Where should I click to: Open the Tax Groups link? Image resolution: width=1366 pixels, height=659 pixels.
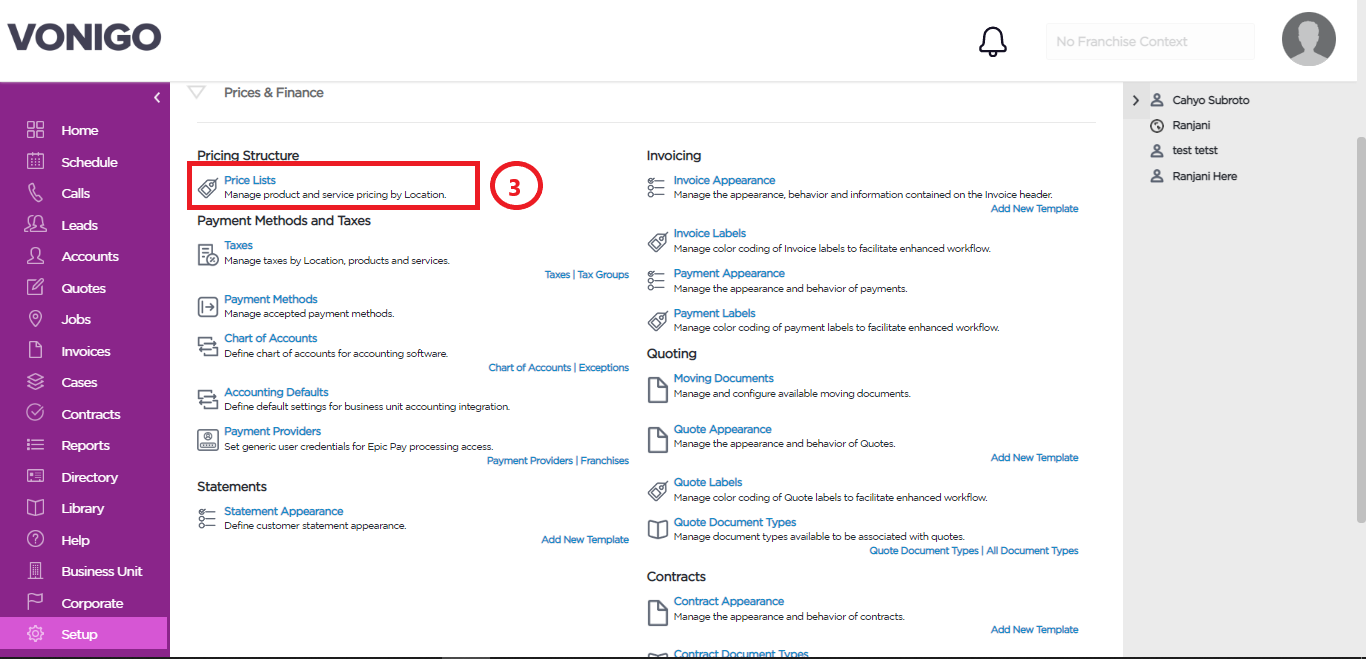click(603, 274)
